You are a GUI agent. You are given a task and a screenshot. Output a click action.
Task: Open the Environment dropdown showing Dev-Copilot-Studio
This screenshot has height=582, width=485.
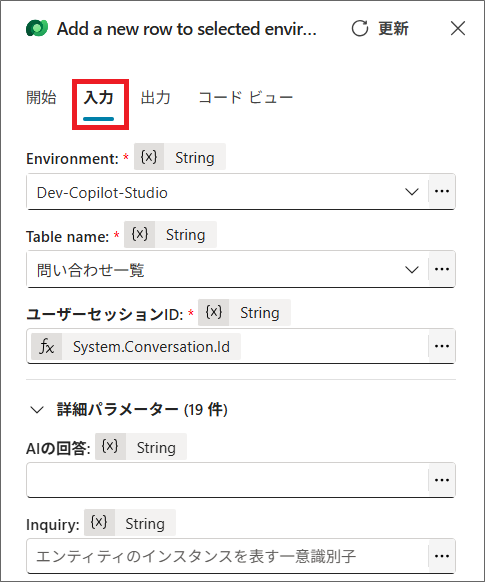point(227,192)
